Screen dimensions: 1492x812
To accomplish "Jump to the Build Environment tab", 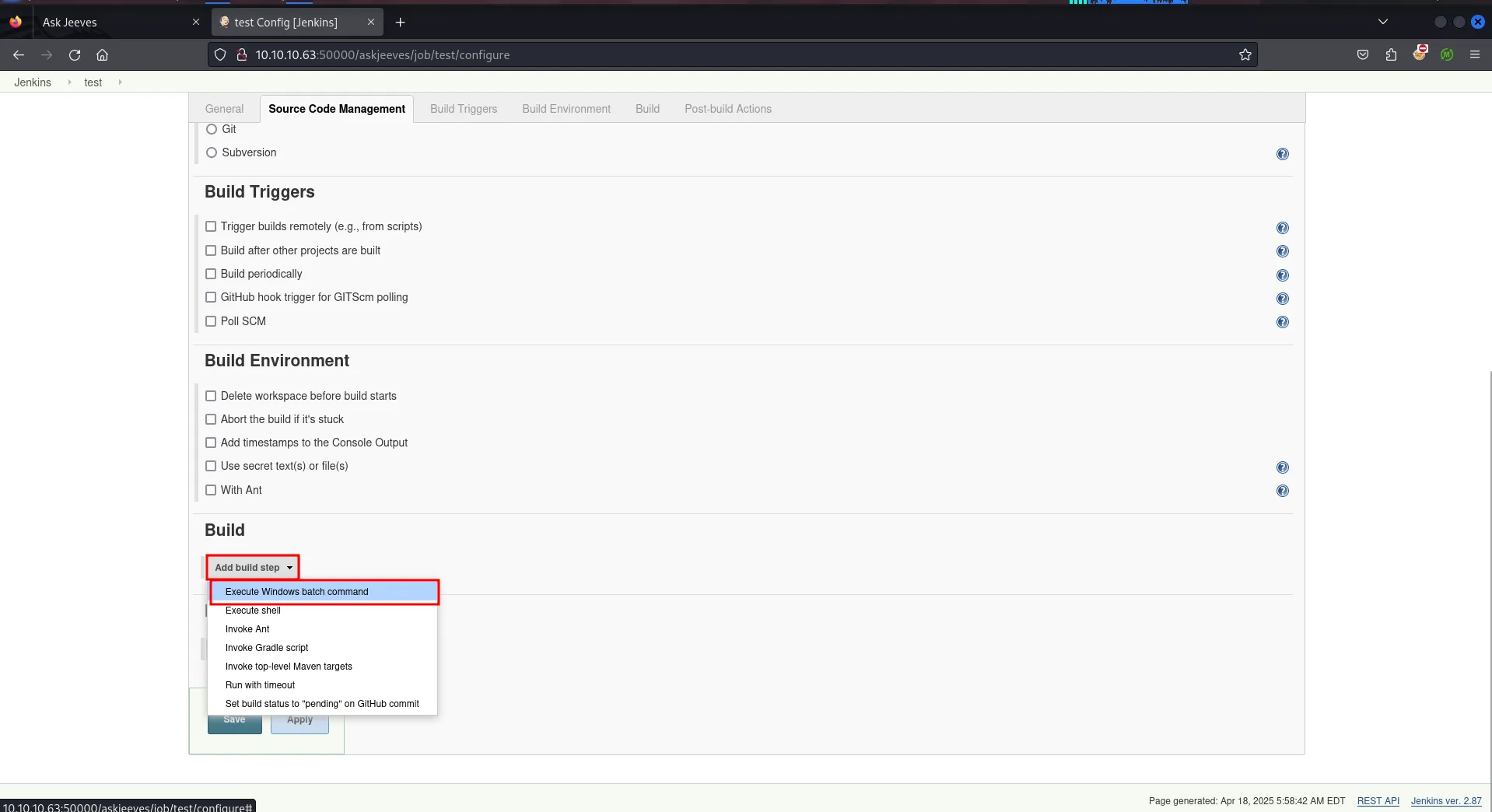I will point(566,109).
